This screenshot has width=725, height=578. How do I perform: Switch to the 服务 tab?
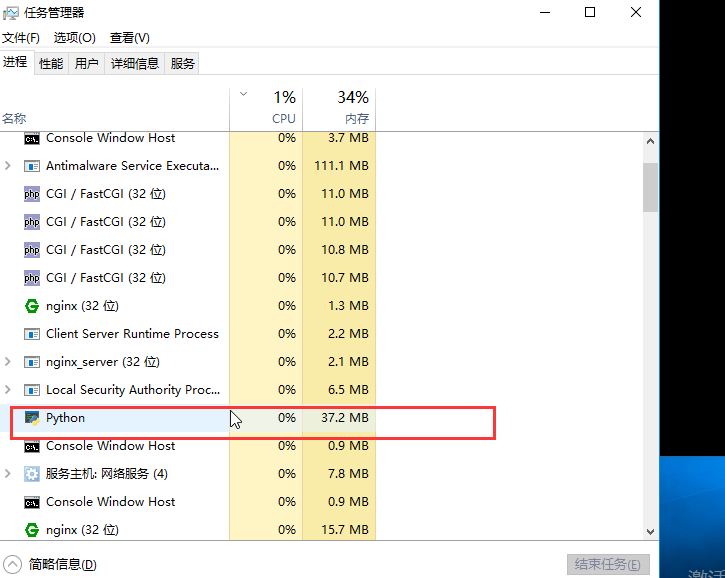coord(182,63)
